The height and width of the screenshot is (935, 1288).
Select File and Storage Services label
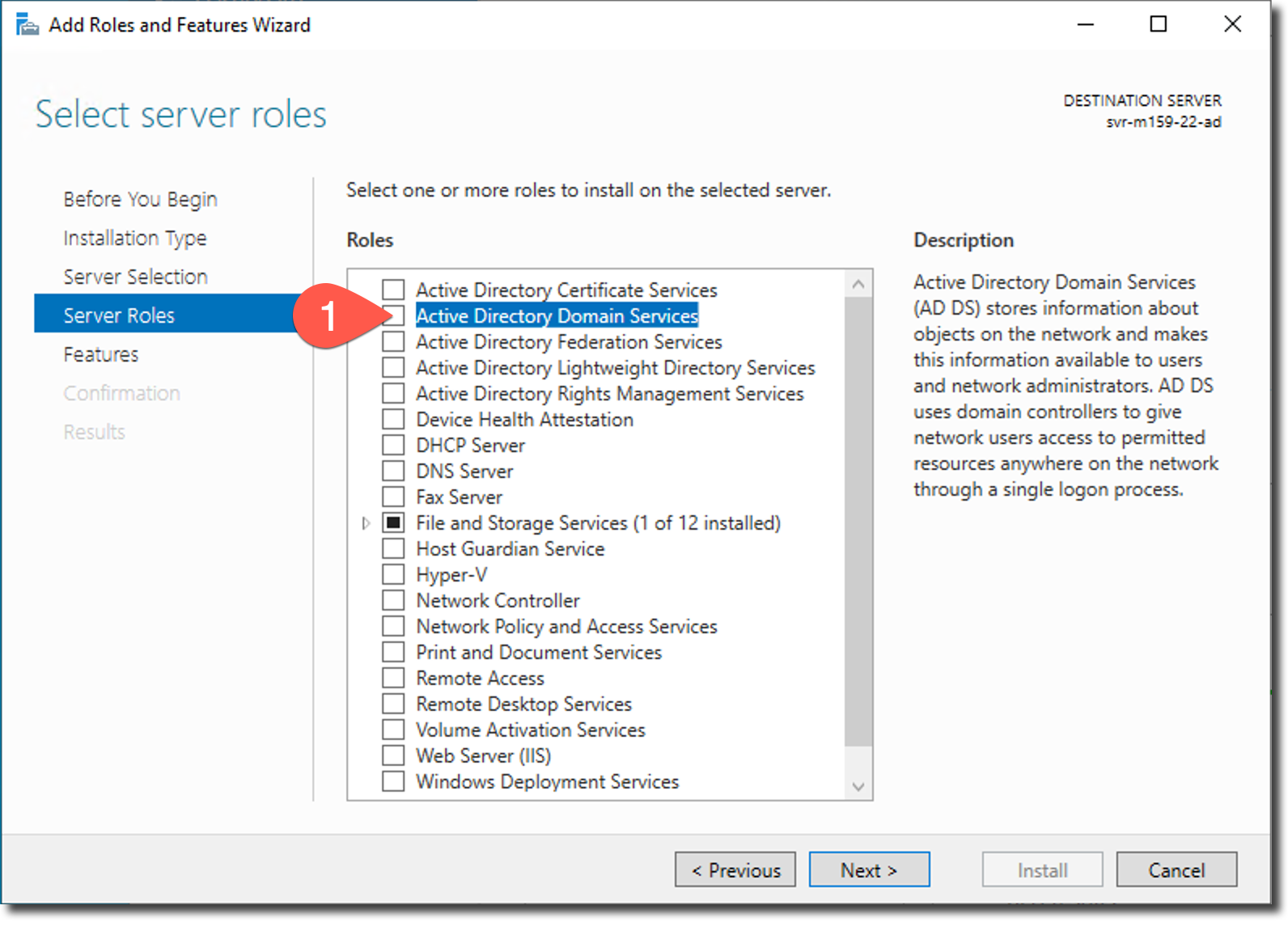click(x=599, y=522)
